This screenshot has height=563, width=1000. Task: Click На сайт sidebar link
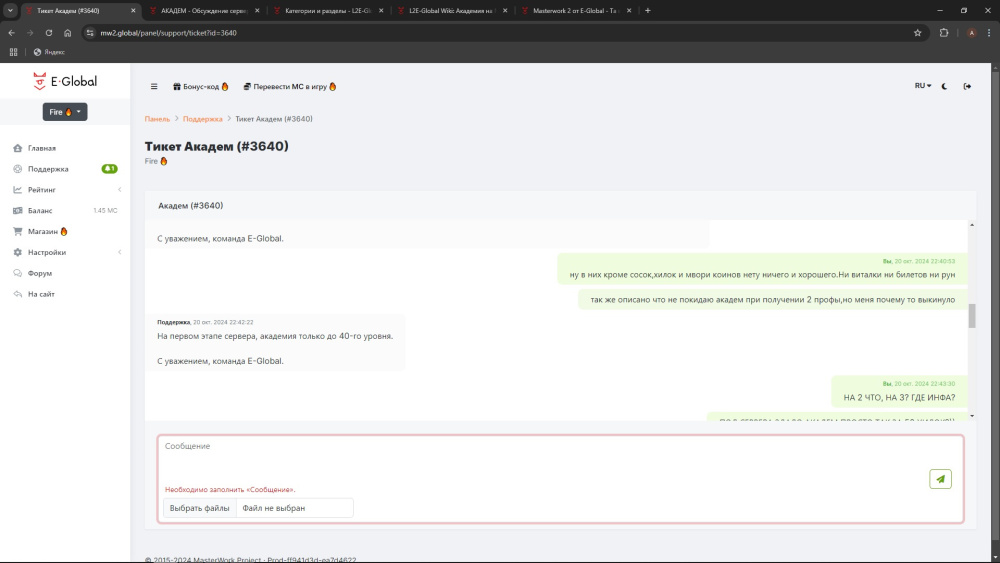pos(41,294)
